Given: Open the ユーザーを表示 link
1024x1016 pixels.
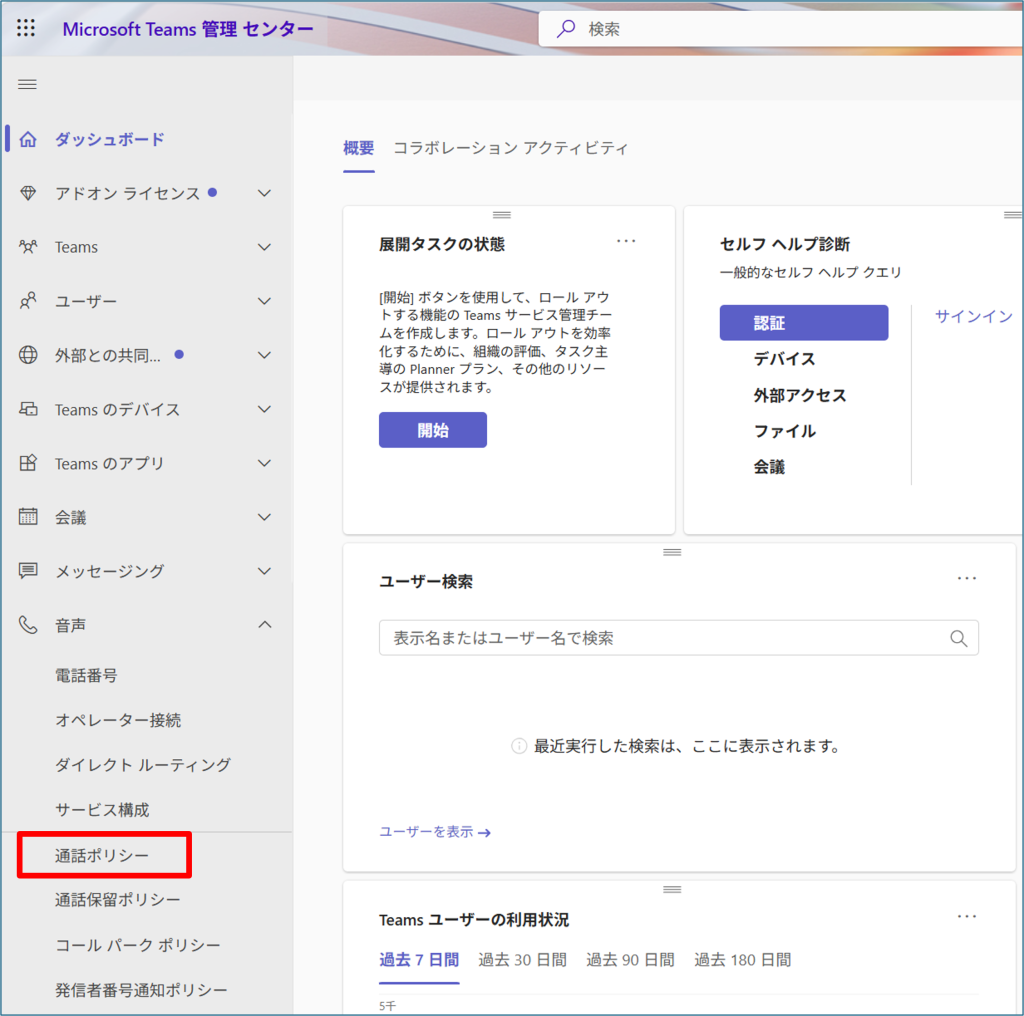Looking at the screenshot, I should [x=435, y=832].
